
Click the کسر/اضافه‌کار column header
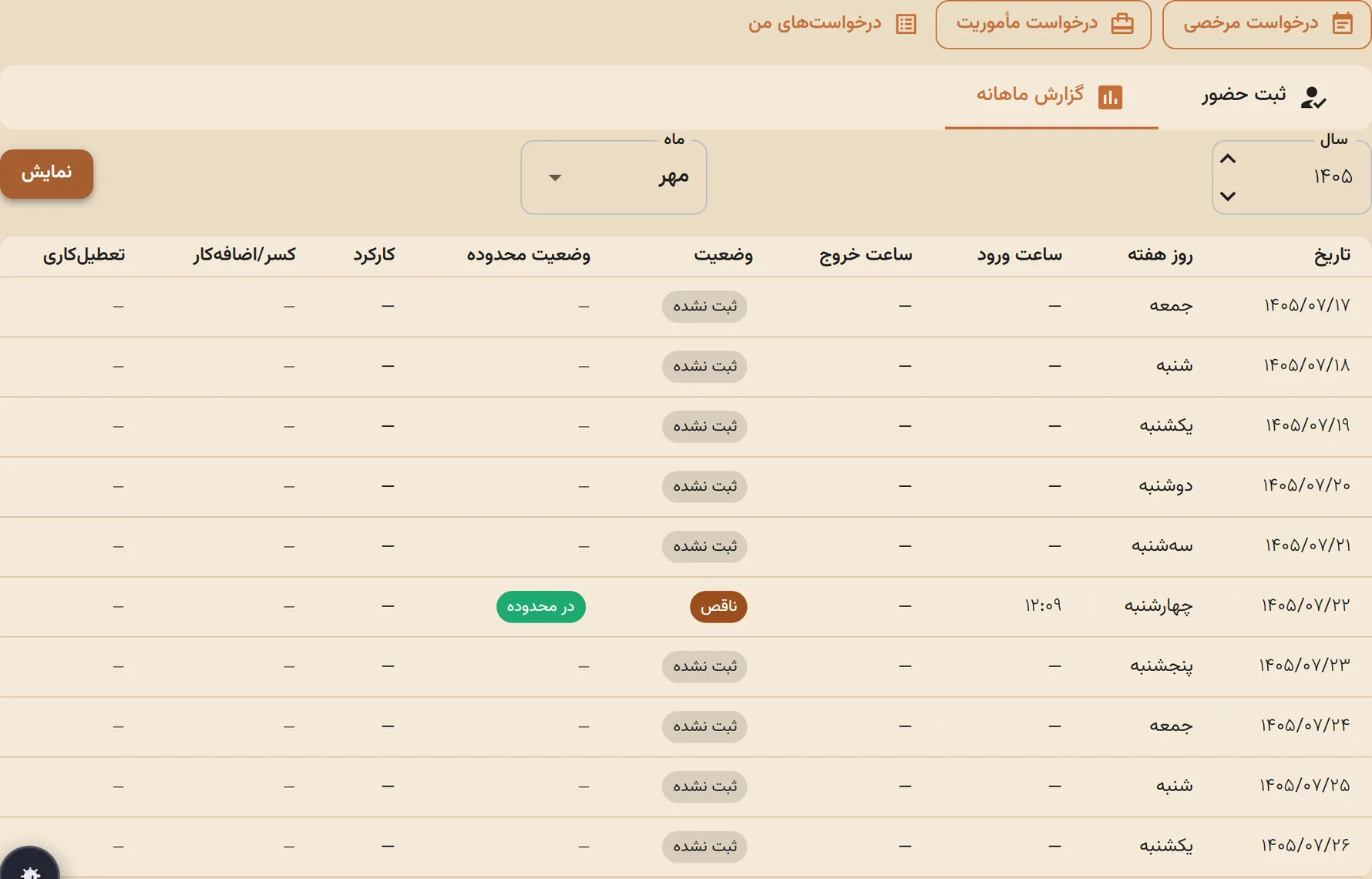coord(244,255)
